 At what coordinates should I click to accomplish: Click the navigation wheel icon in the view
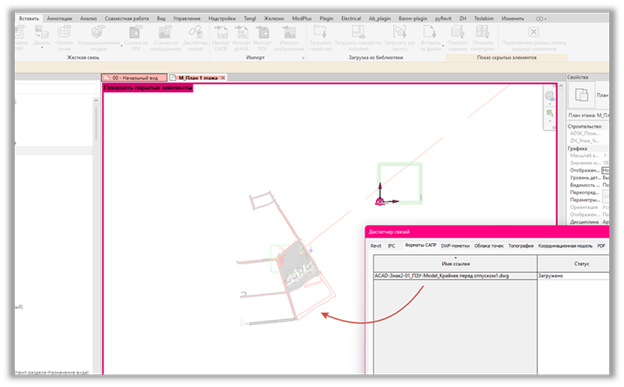click(549, 96)
